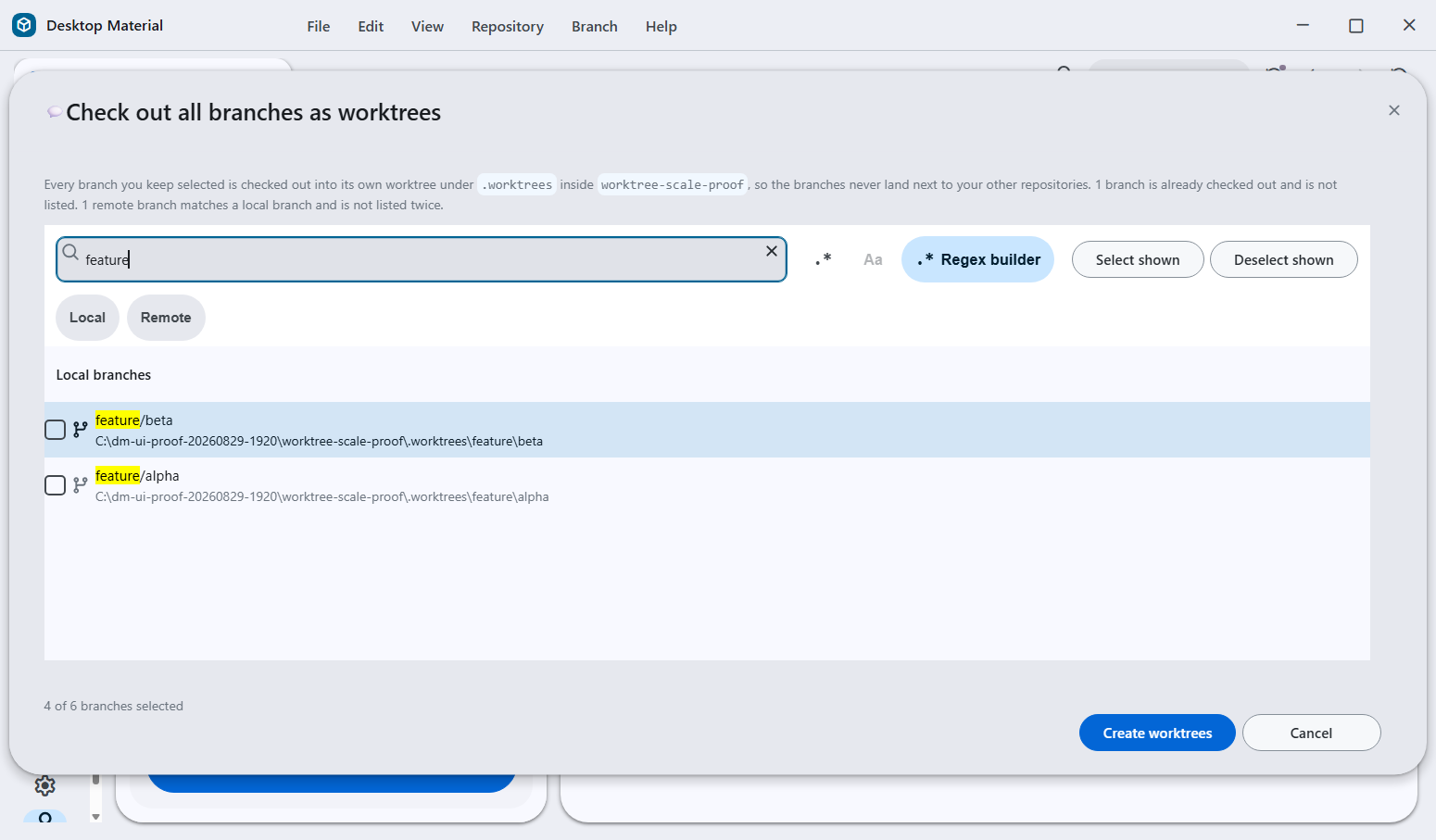Click the feature/alpha worktree path text
The width and height of the screenshot is (1436, 840).
tap(321, 496)
